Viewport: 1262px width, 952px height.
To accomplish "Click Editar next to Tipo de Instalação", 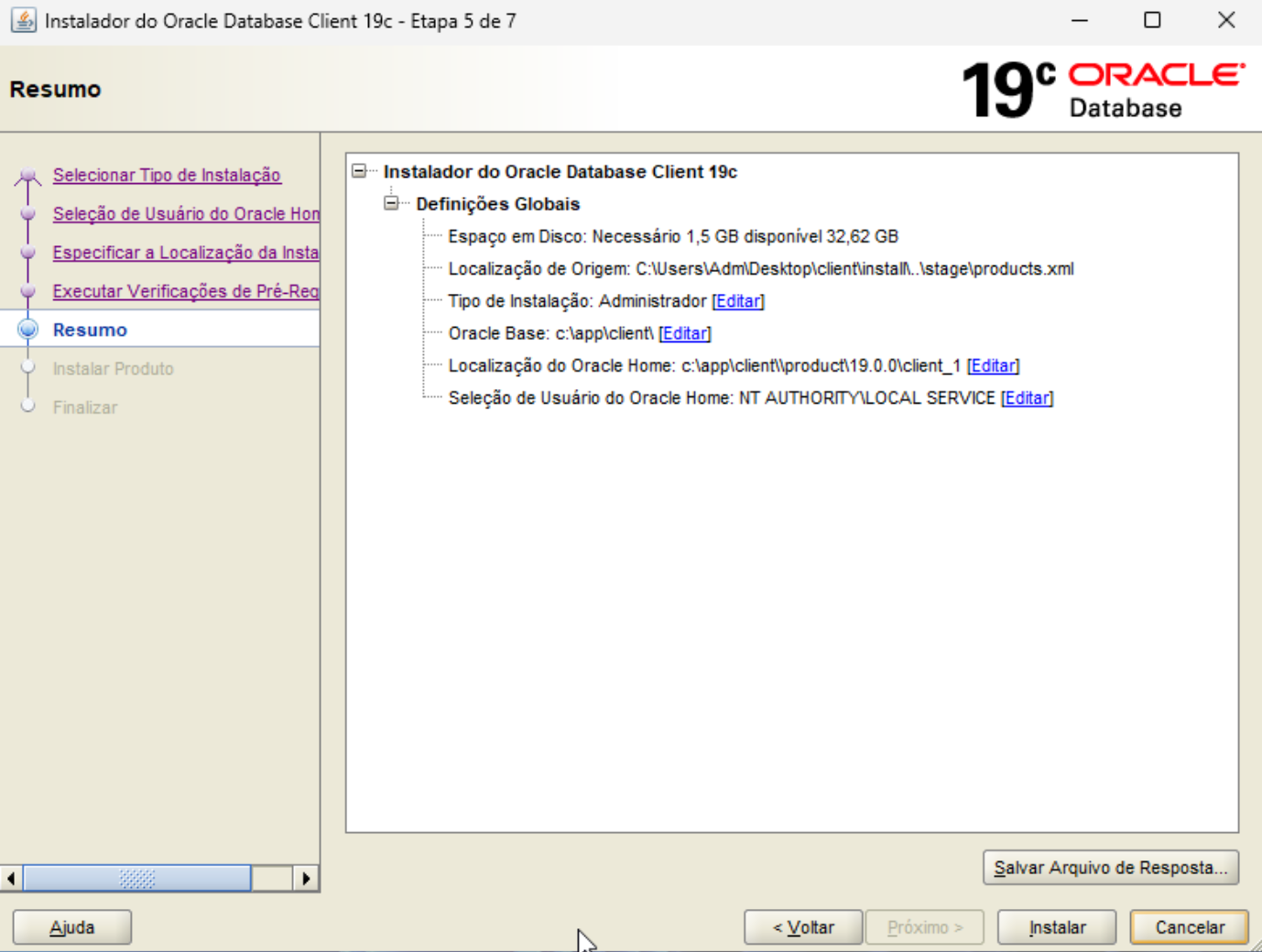I will pyautogui.click(x=737, y=300).
